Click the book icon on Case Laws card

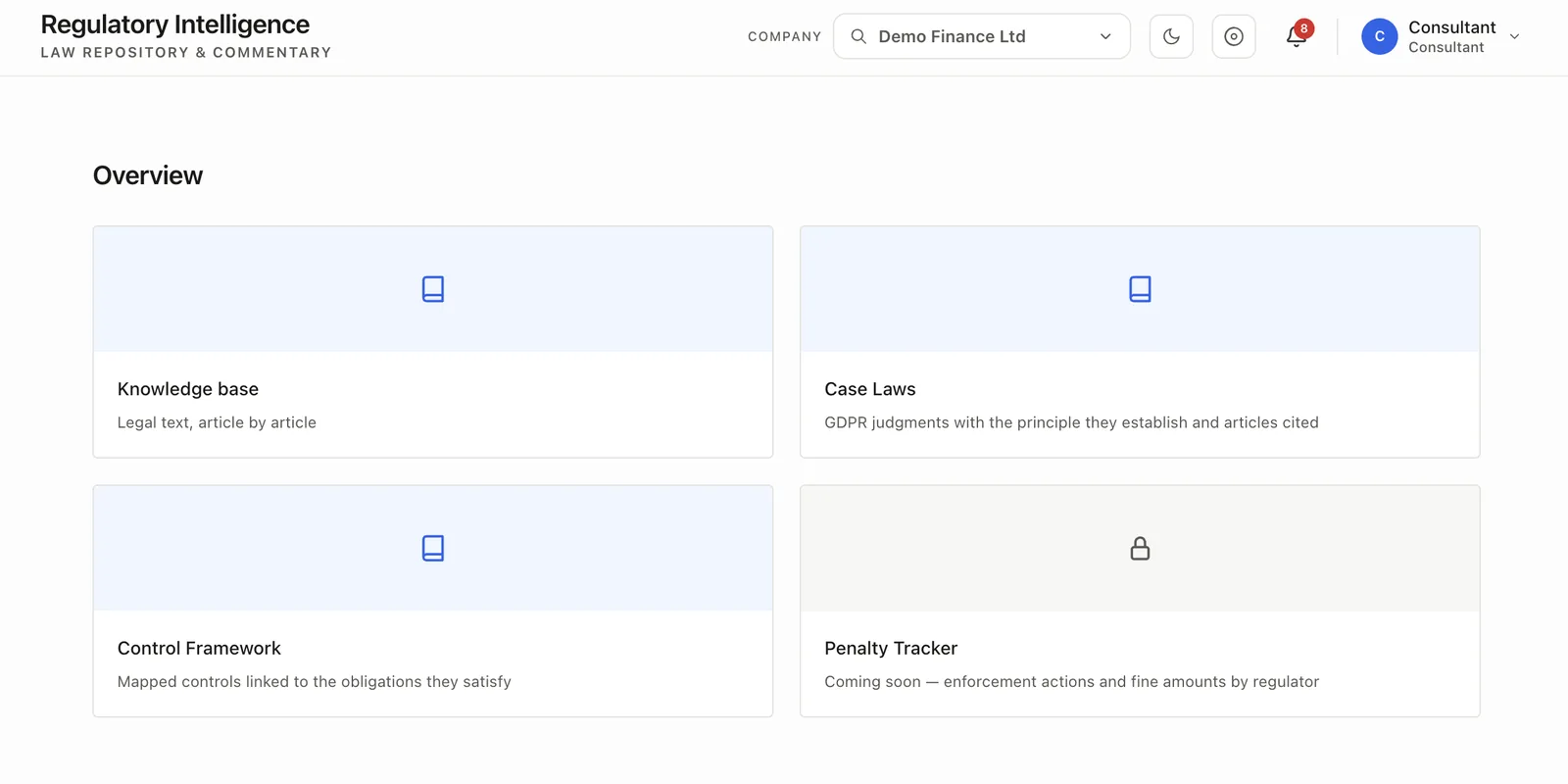coord(1140,289)
